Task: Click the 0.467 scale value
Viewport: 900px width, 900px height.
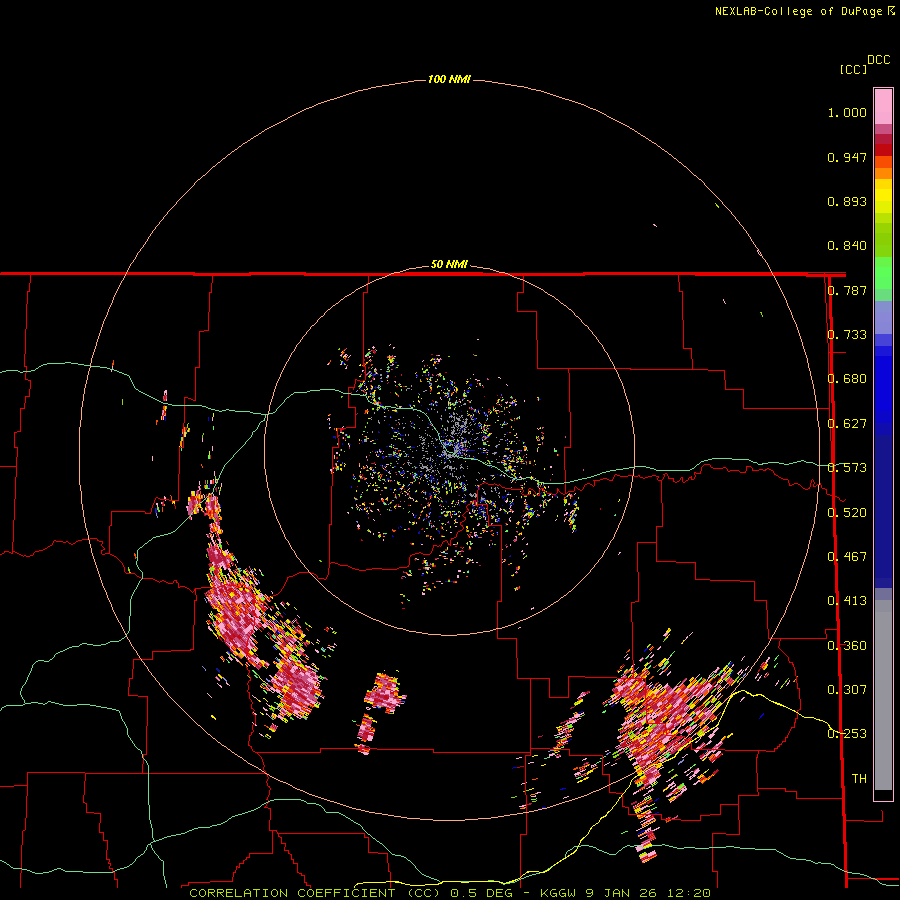Action: tap(847, 557)
